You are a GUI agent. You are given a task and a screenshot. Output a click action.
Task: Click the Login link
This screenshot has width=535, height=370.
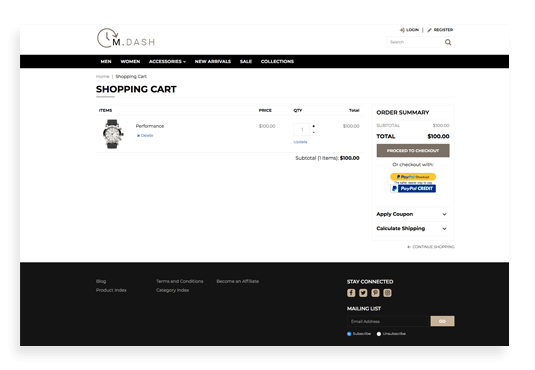coord(409,30)
